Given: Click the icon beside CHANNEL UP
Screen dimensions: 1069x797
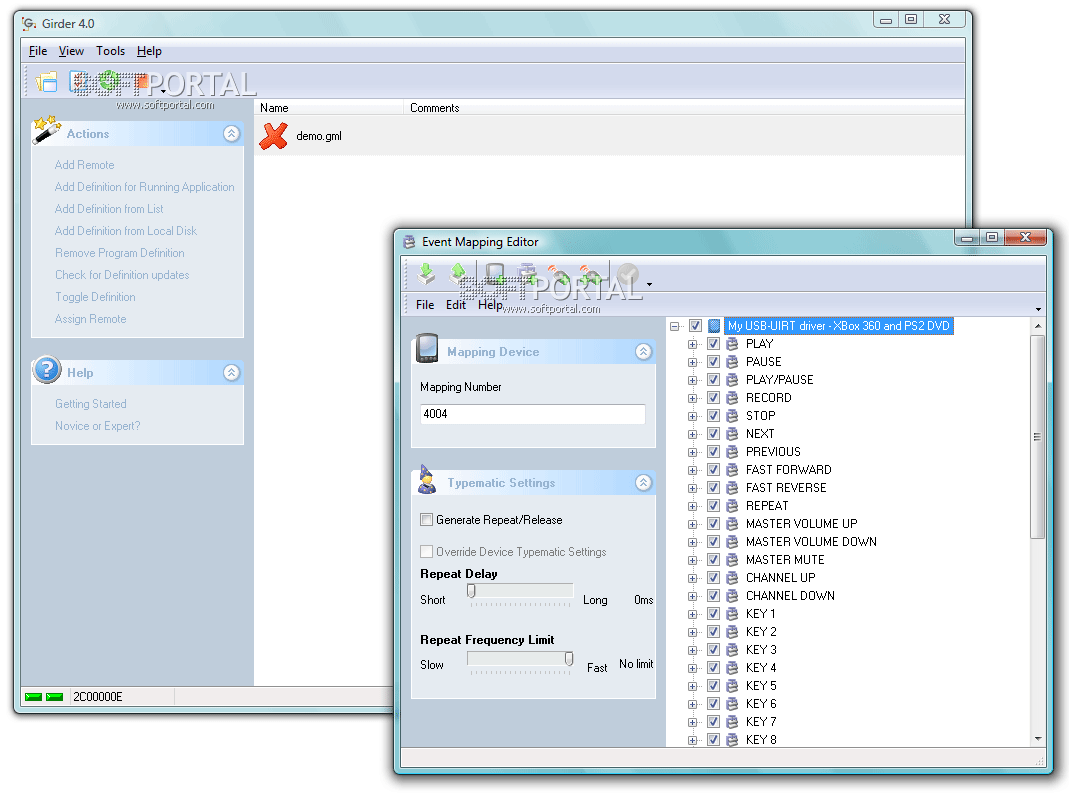Looking at the screenshot, I should 732,577.
